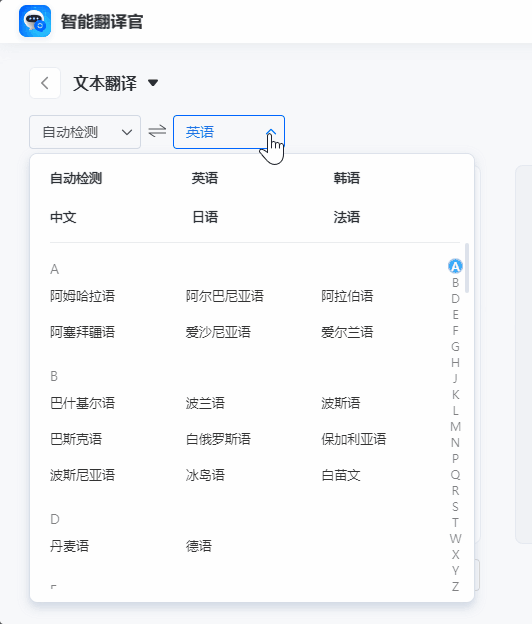Jump to letter F in the alphabet index

click(x=456, y=331)
